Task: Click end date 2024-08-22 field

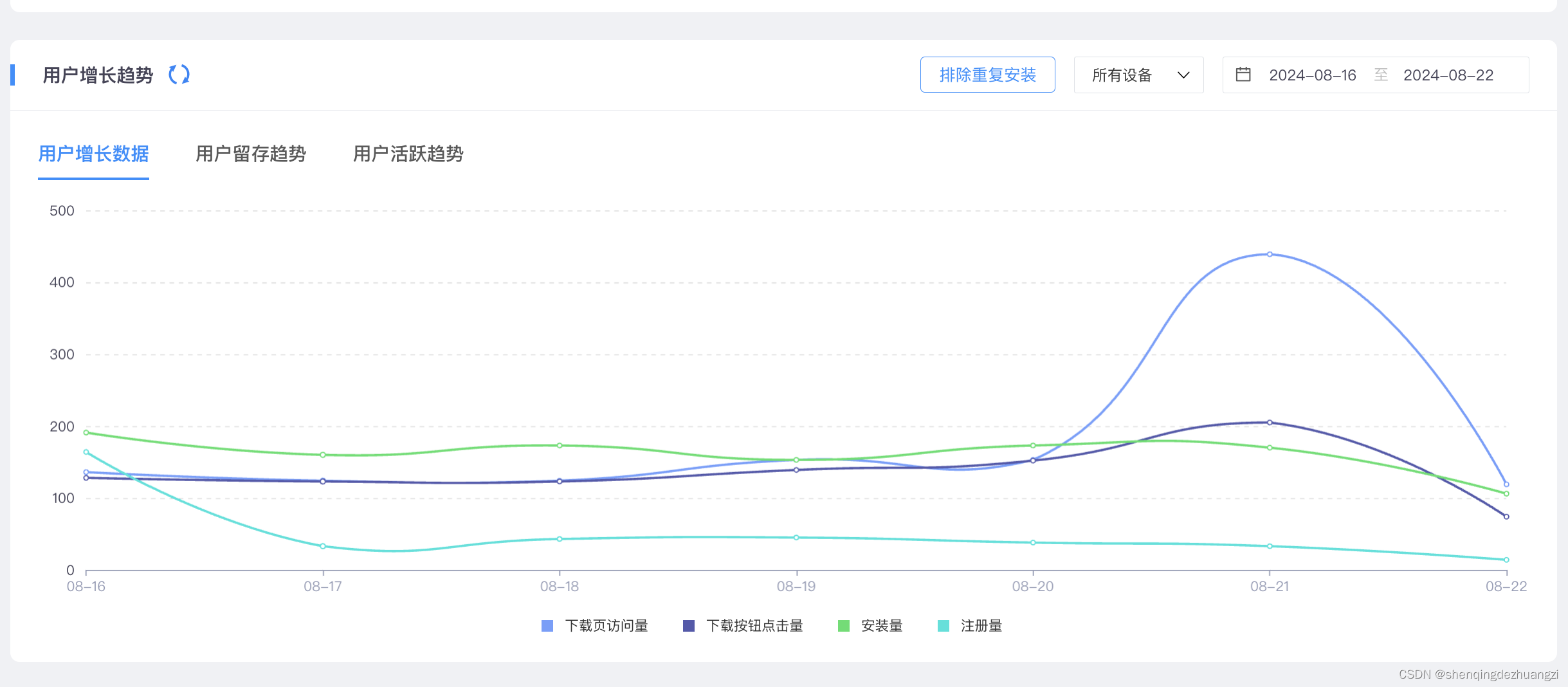Action: tap(1448, 75)
